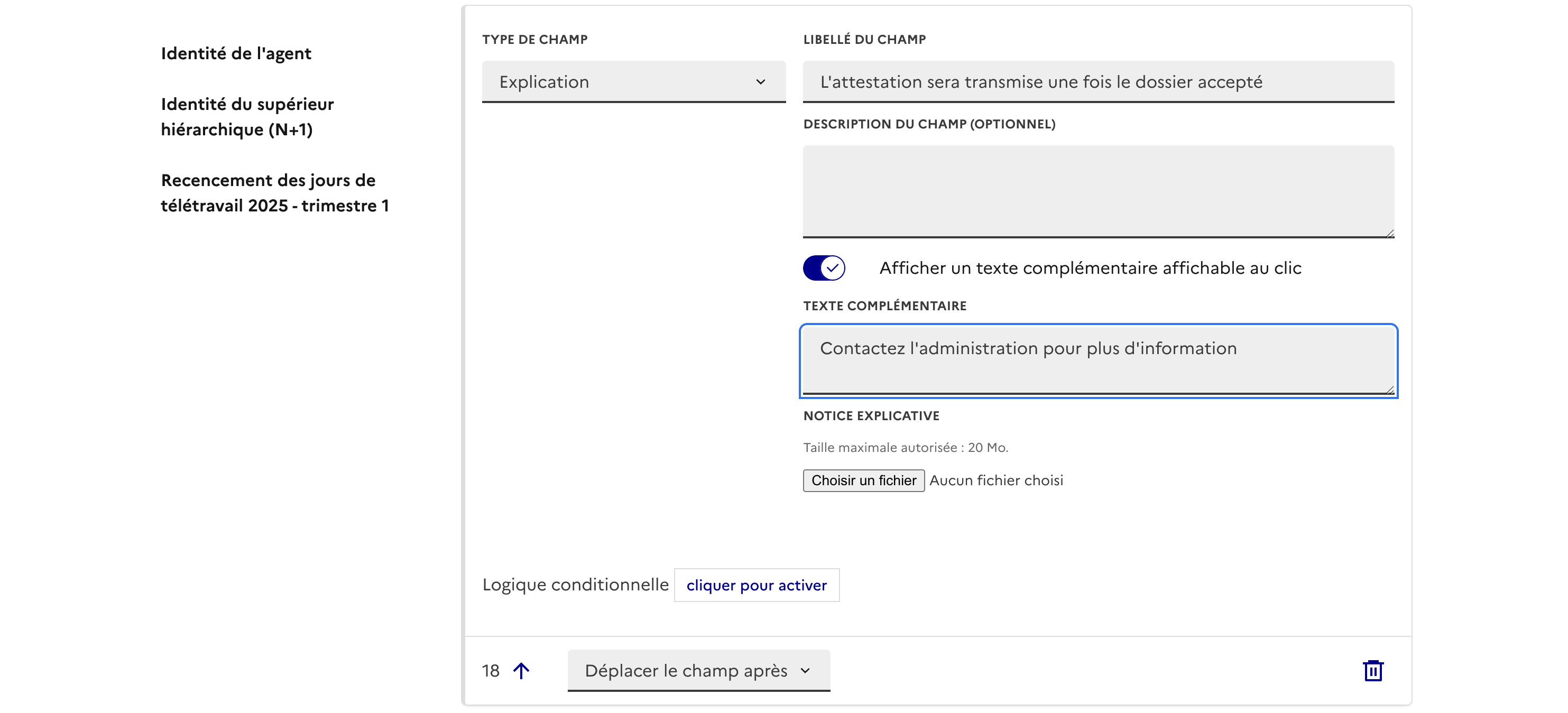The image size is (1568, 713).
Task: Click the chevron in the Explication field-type selector
Action: [x=760, y=82]
